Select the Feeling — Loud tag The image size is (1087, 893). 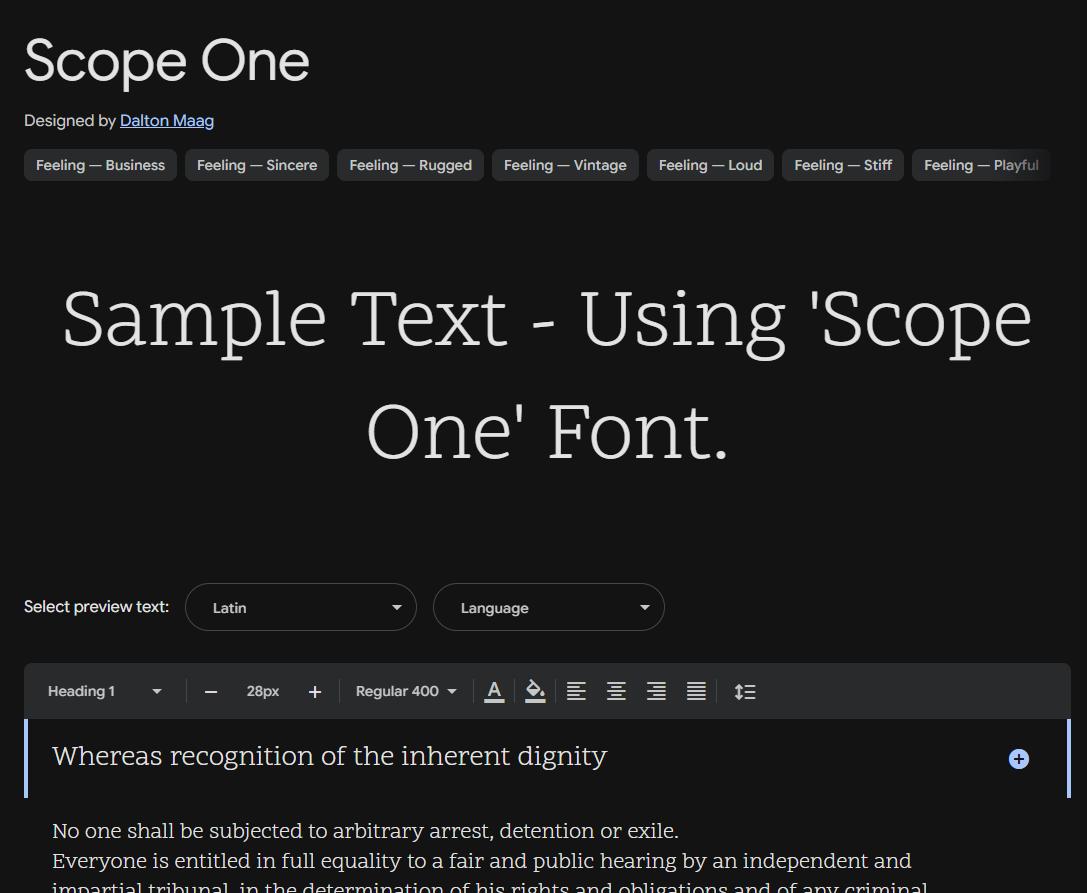pyautogui.click(x=710, y=165)
